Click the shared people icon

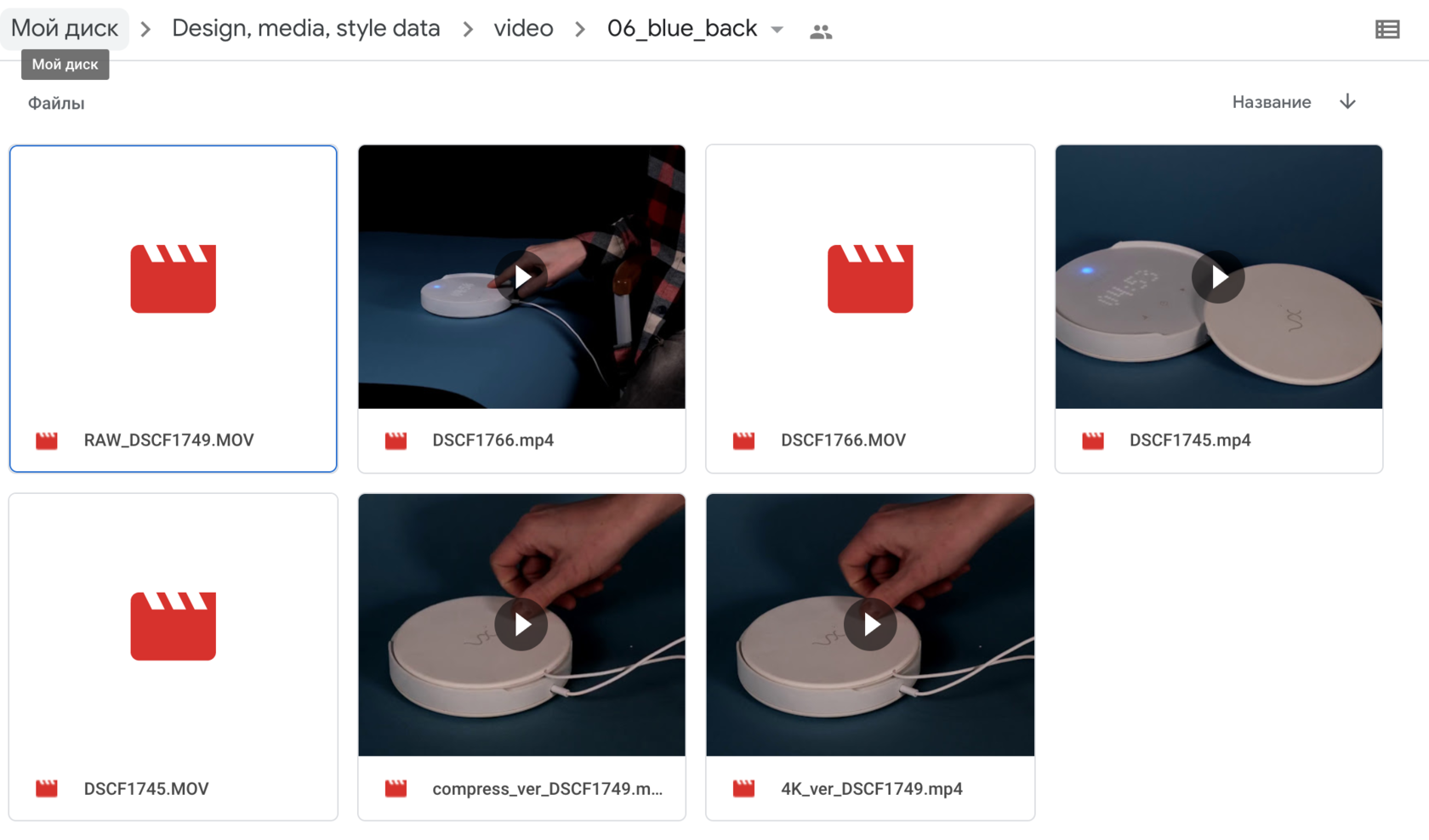[x=821, y=31]
